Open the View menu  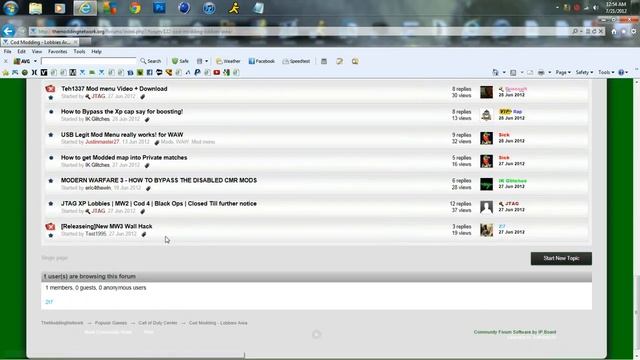click(x=37, y=52)
